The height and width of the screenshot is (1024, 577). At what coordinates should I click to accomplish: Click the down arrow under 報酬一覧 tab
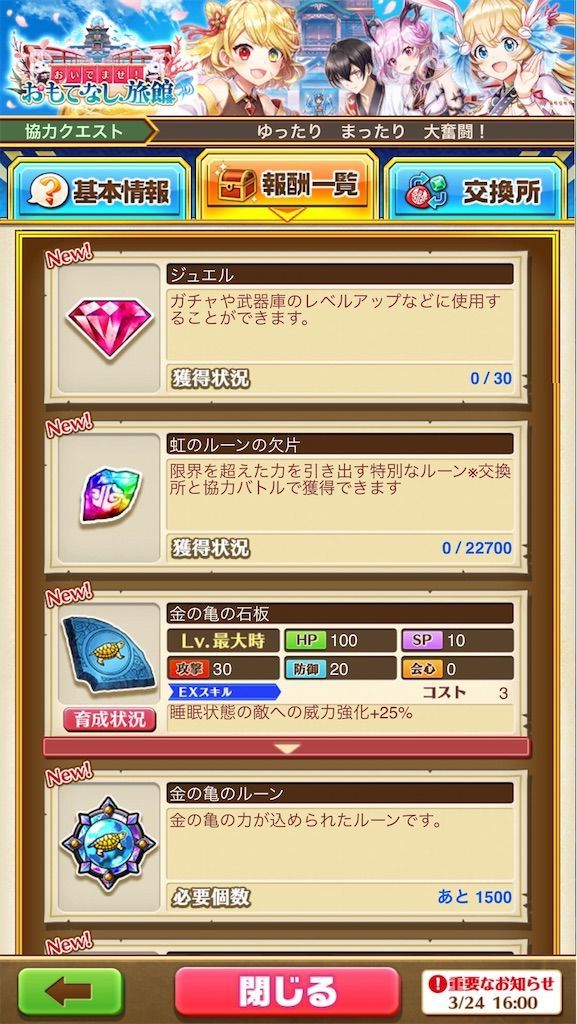tap(287, 214)
